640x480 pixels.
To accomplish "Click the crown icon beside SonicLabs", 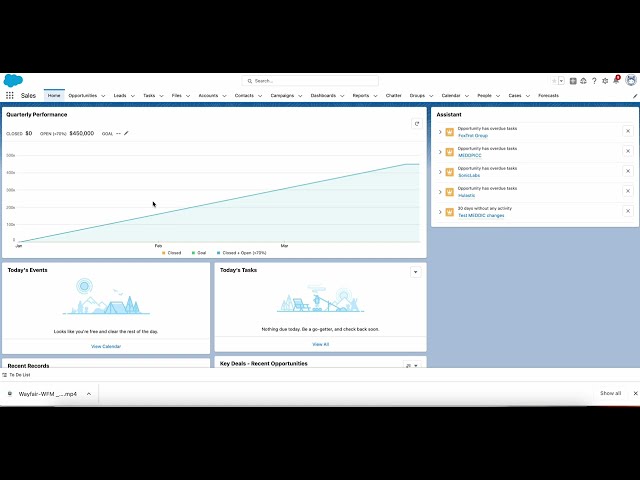I will (x=449, y=172).
